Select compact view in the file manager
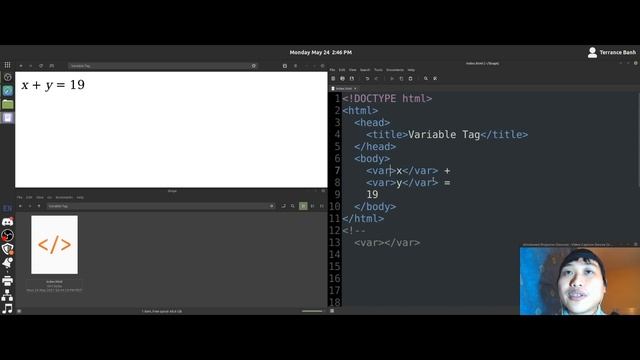The image size is (640, 360). click(322, 206)
